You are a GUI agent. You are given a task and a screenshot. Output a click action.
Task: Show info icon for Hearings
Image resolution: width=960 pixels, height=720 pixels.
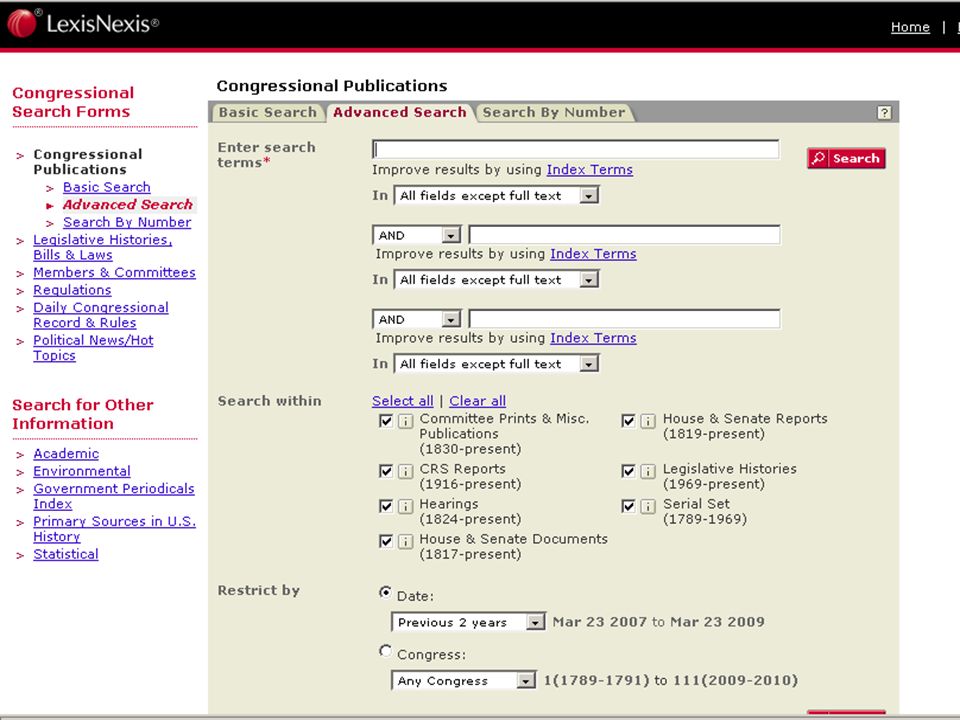405,506
